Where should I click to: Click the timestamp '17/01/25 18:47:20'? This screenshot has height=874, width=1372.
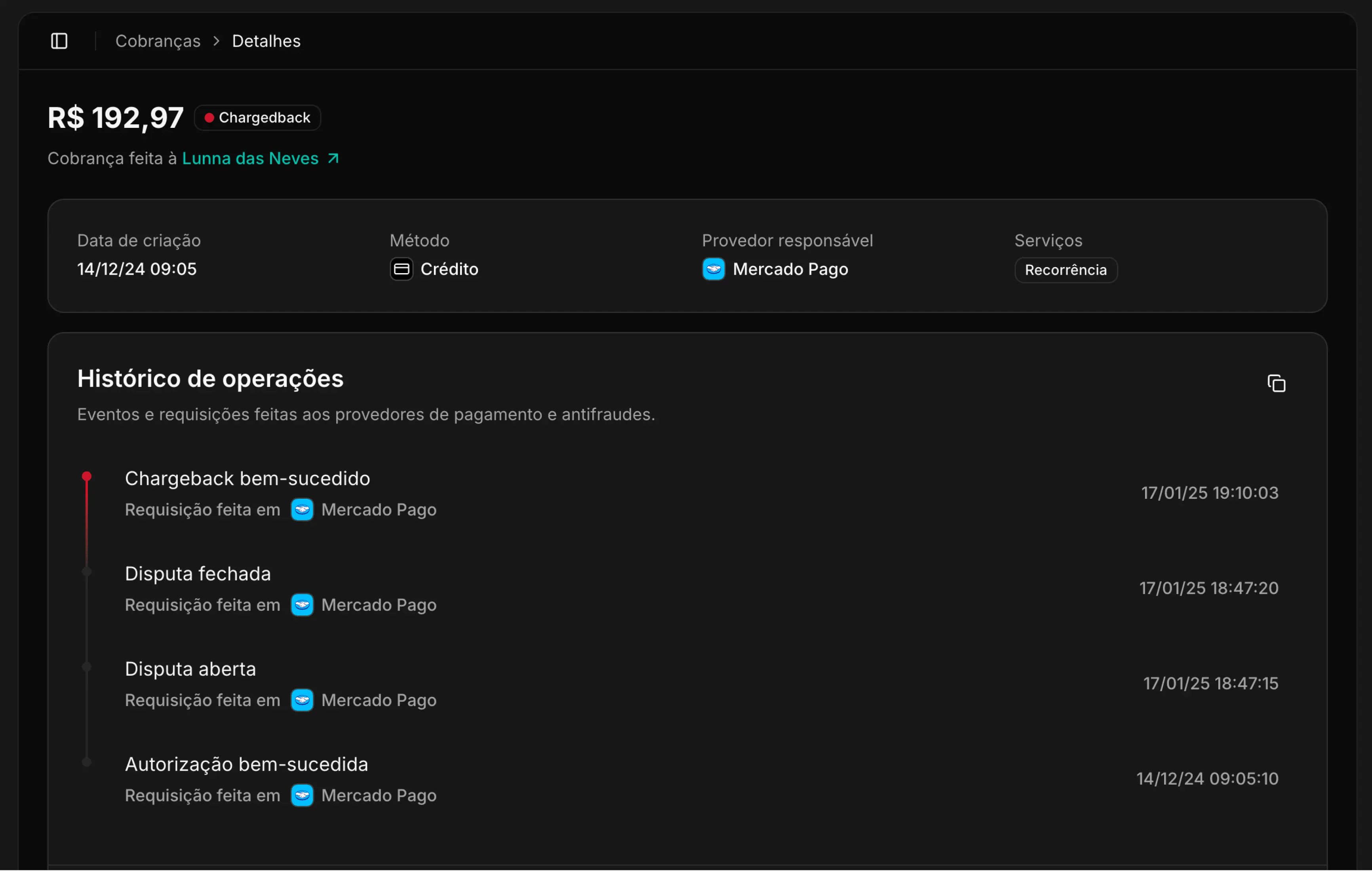(1208, 588)
